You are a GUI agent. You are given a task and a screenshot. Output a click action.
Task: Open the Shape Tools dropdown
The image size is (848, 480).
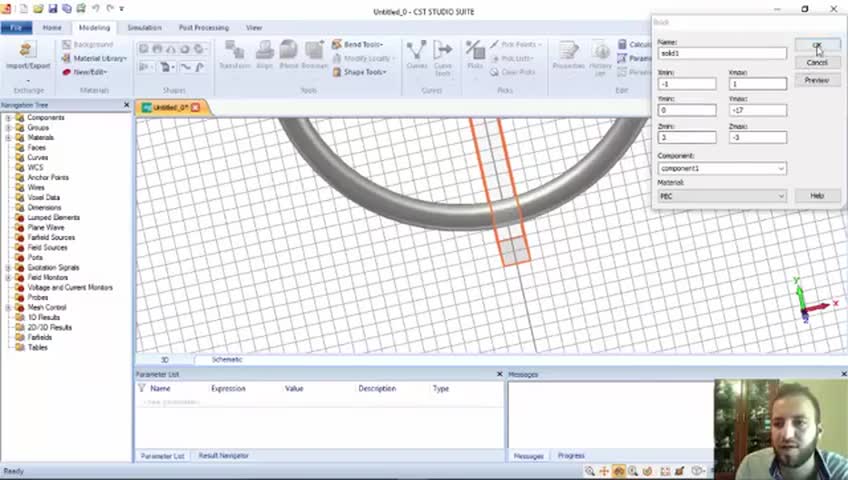[359, 72]
